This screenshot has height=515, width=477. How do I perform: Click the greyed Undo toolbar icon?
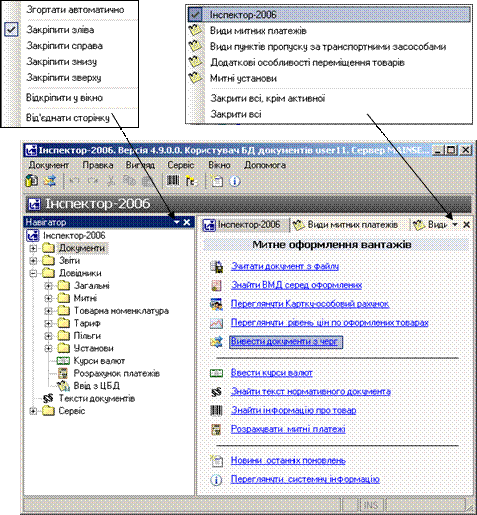[75, 181]
